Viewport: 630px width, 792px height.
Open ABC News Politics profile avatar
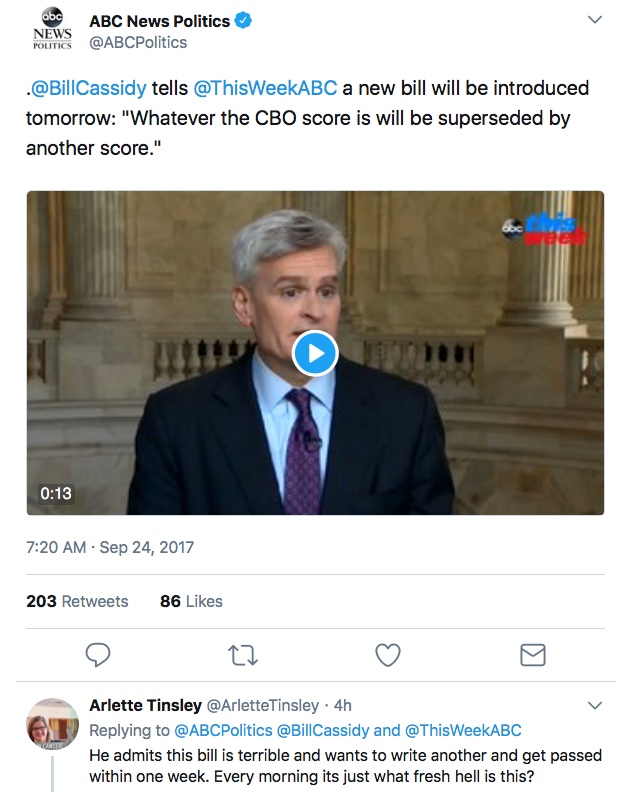pos(52,29)
